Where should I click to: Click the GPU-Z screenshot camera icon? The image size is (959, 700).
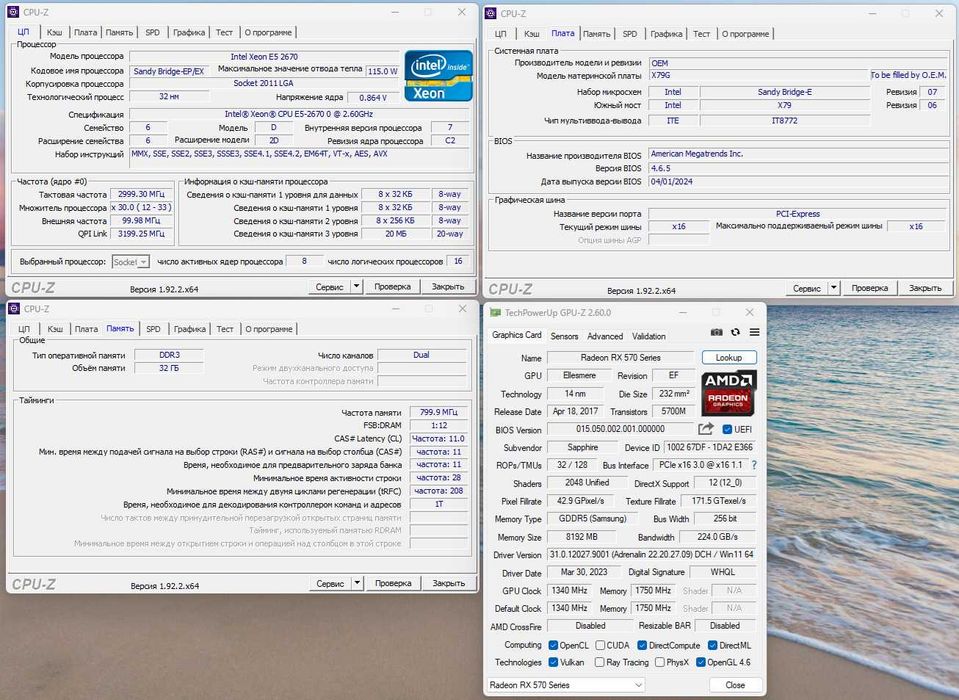click(716, 332)
